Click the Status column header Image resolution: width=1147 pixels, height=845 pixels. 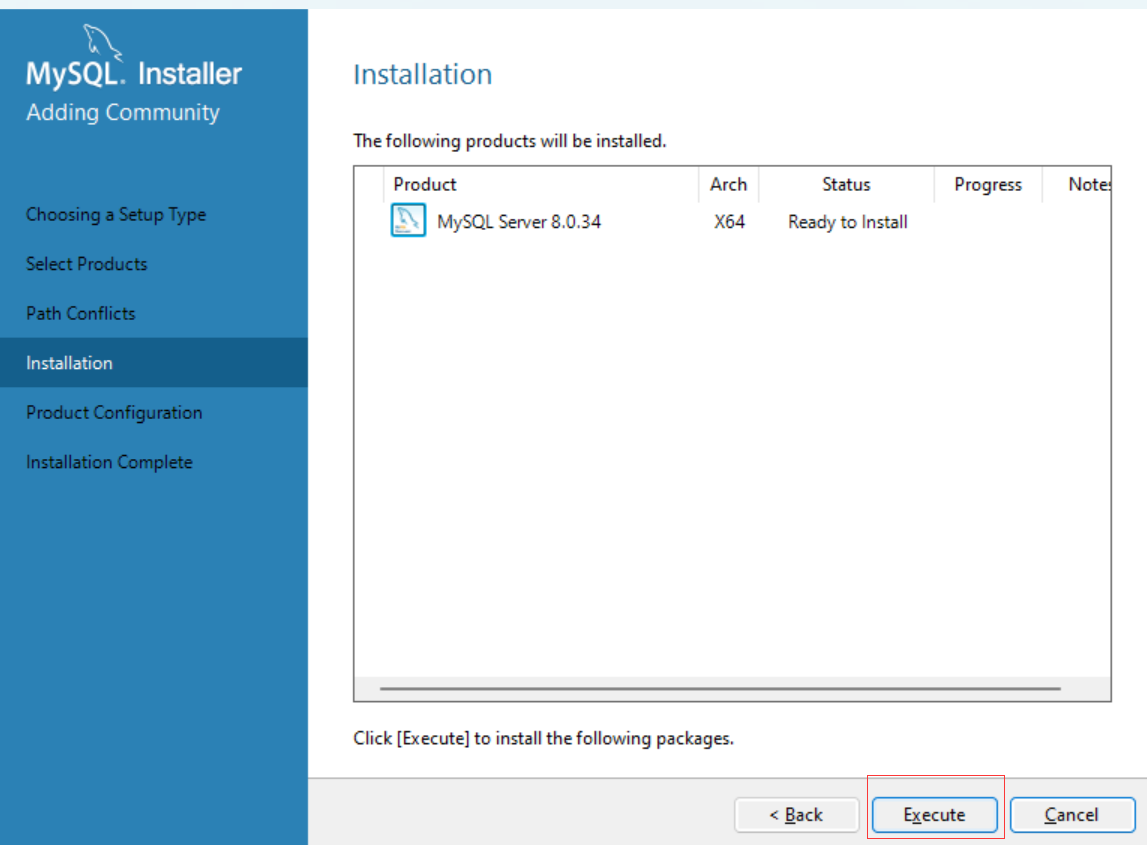pyautogui.click(x=846, y=184)
